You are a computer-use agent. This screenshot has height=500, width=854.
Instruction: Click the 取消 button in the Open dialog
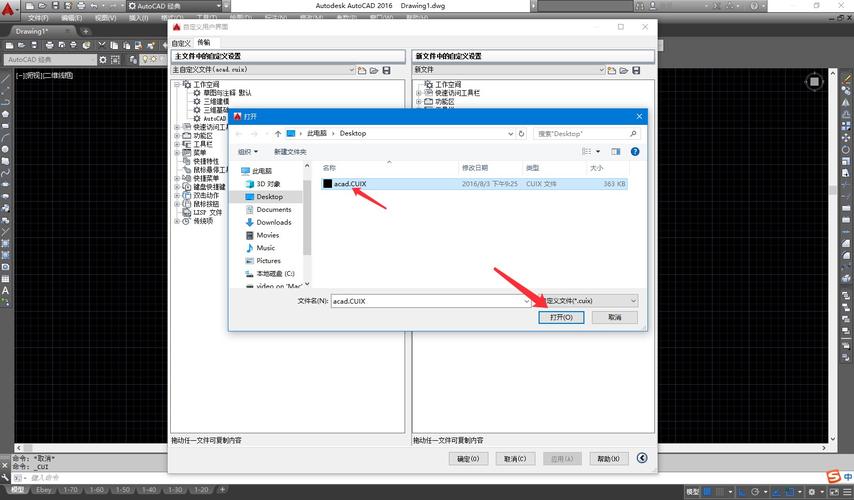tap(614, 317)
